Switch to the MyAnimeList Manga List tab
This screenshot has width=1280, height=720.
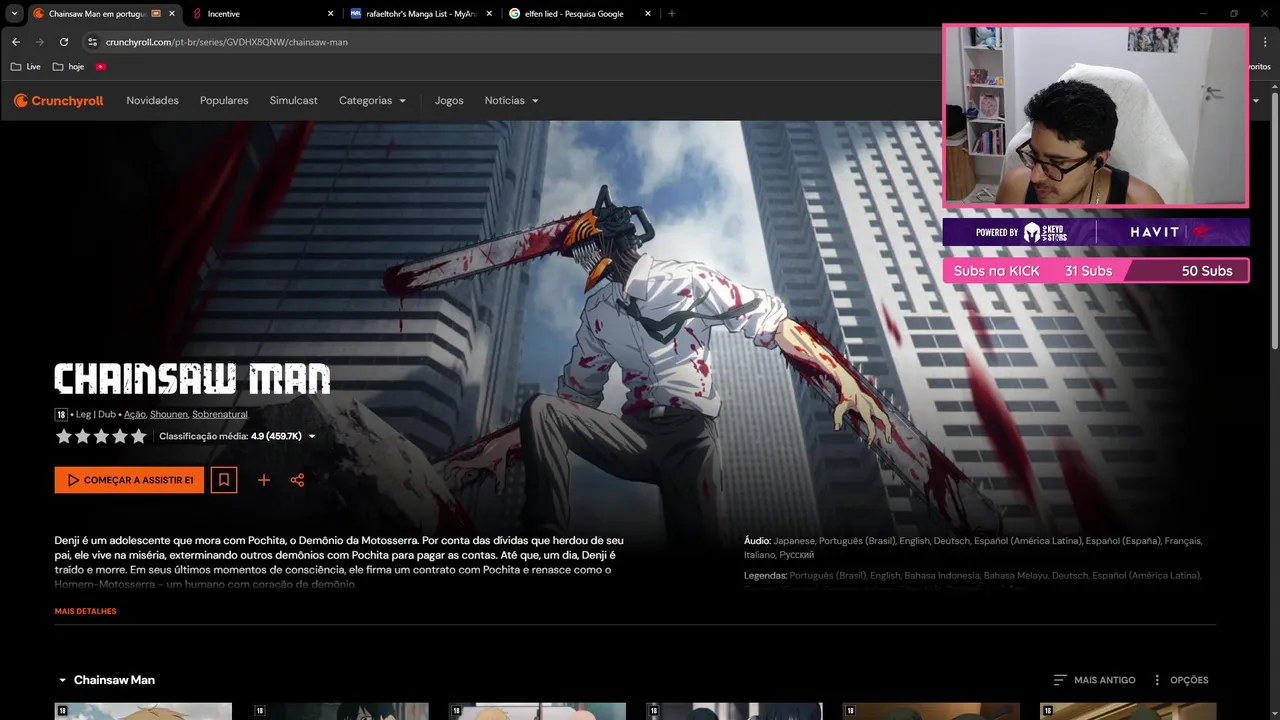(x=420, y=14)
